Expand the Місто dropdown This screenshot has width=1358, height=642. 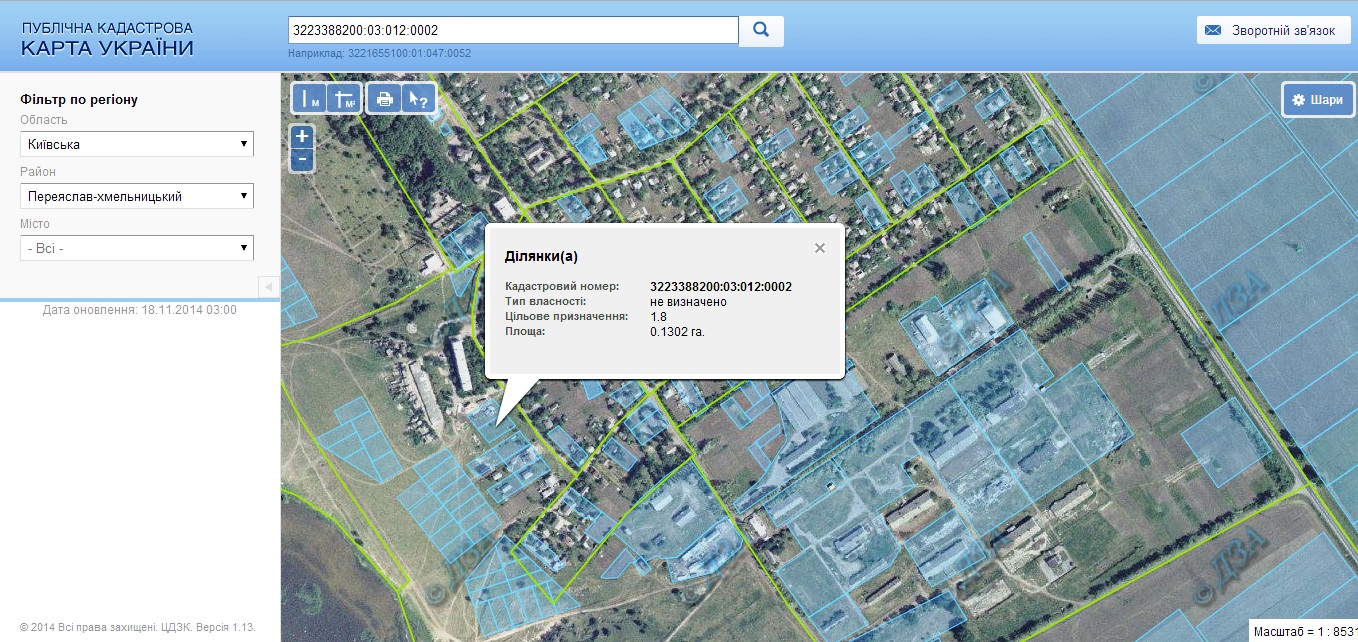[x=137, y=248]
